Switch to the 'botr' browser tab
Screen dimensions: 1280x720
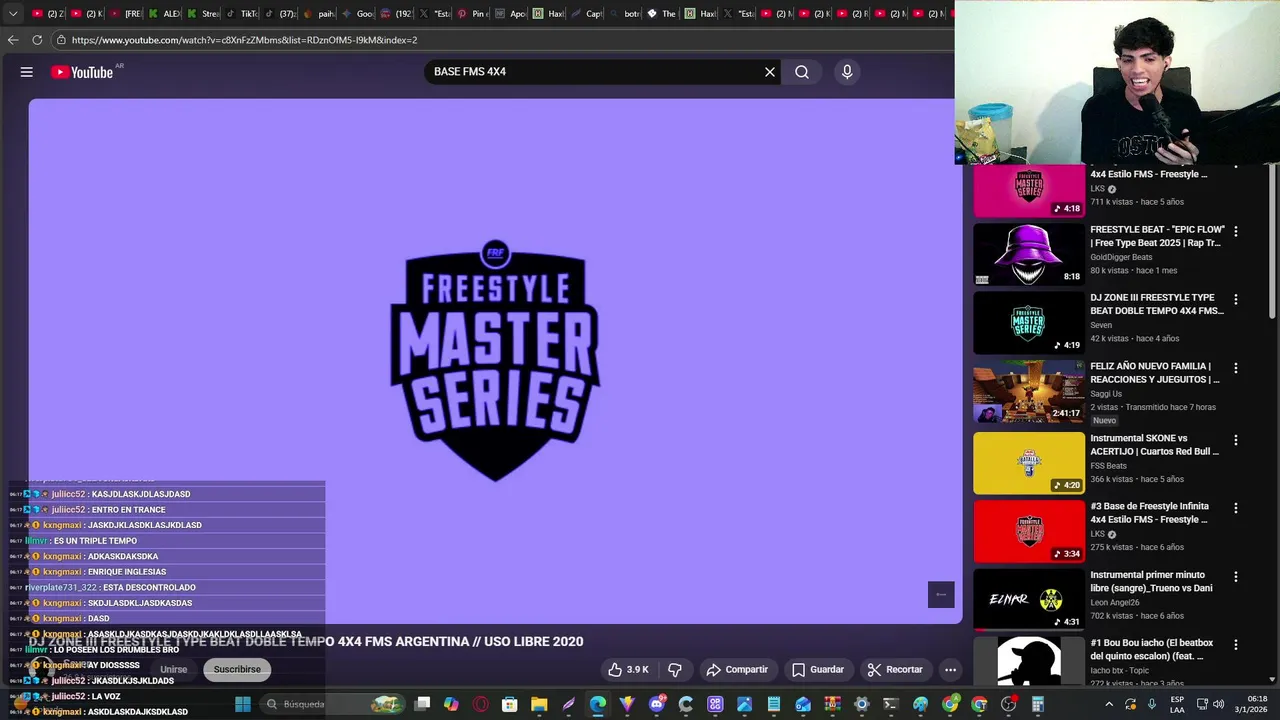(x=625, y=14)
